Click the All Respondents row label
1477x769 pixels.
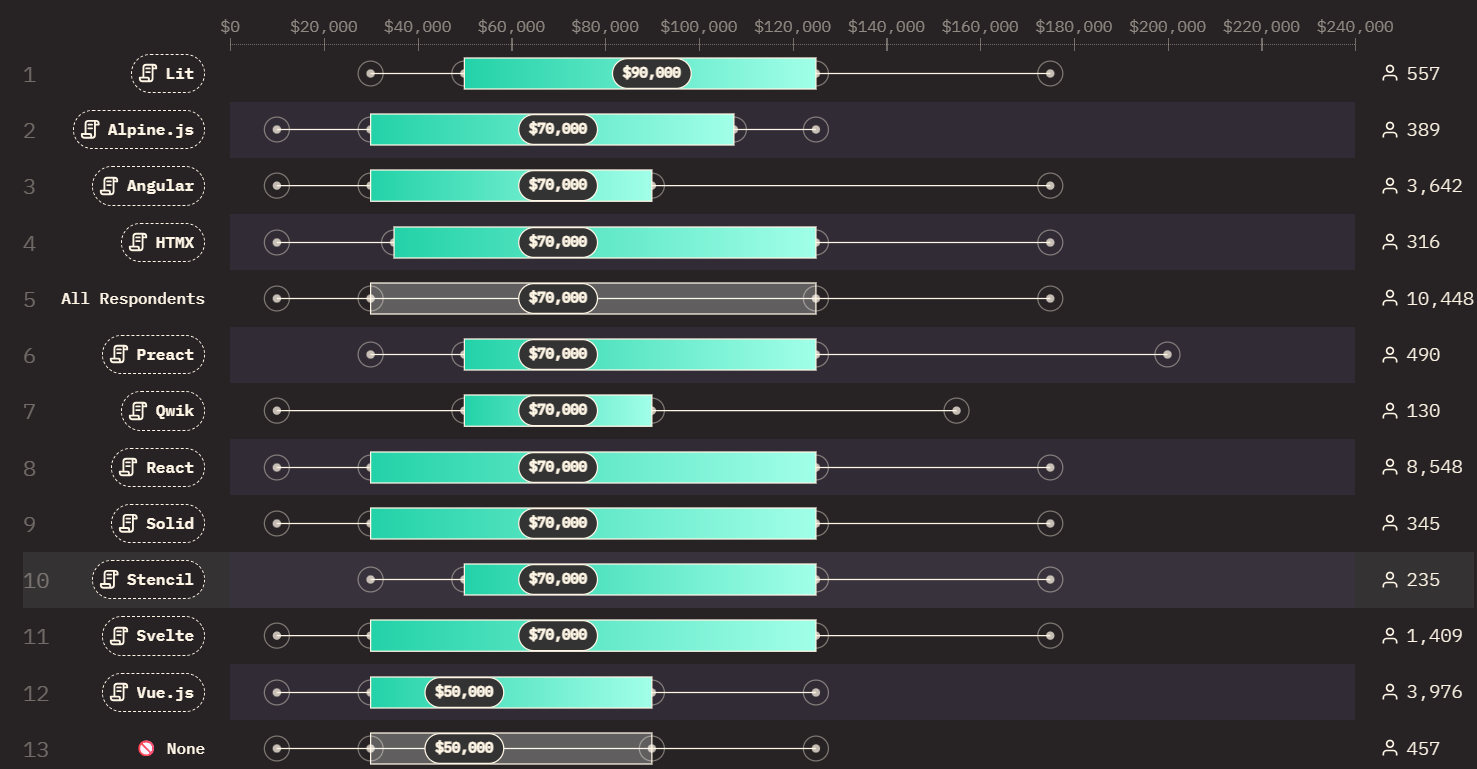pos(133,298)
